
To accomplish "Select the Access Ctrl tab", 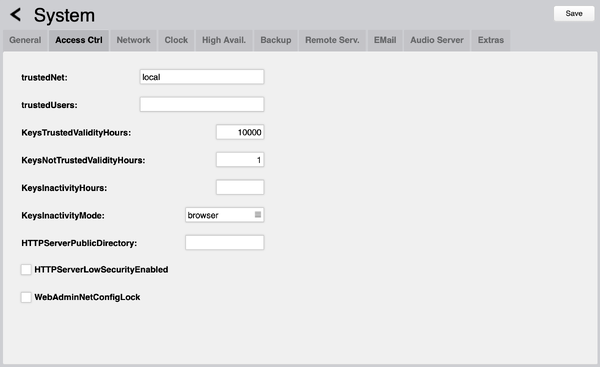I will [79, 40].
